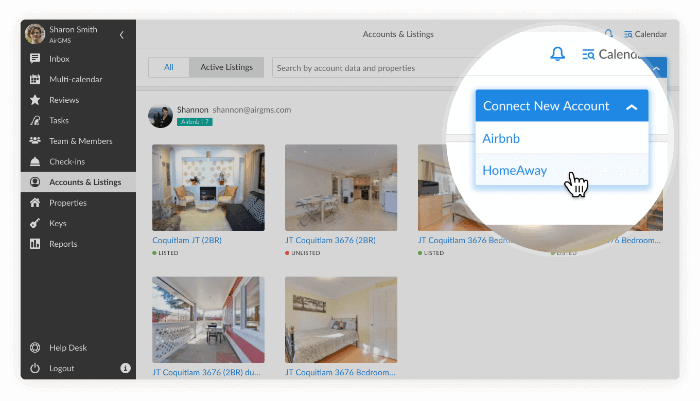Open the Reports sidebar label

pyautogui.click(x=63, y=244)
